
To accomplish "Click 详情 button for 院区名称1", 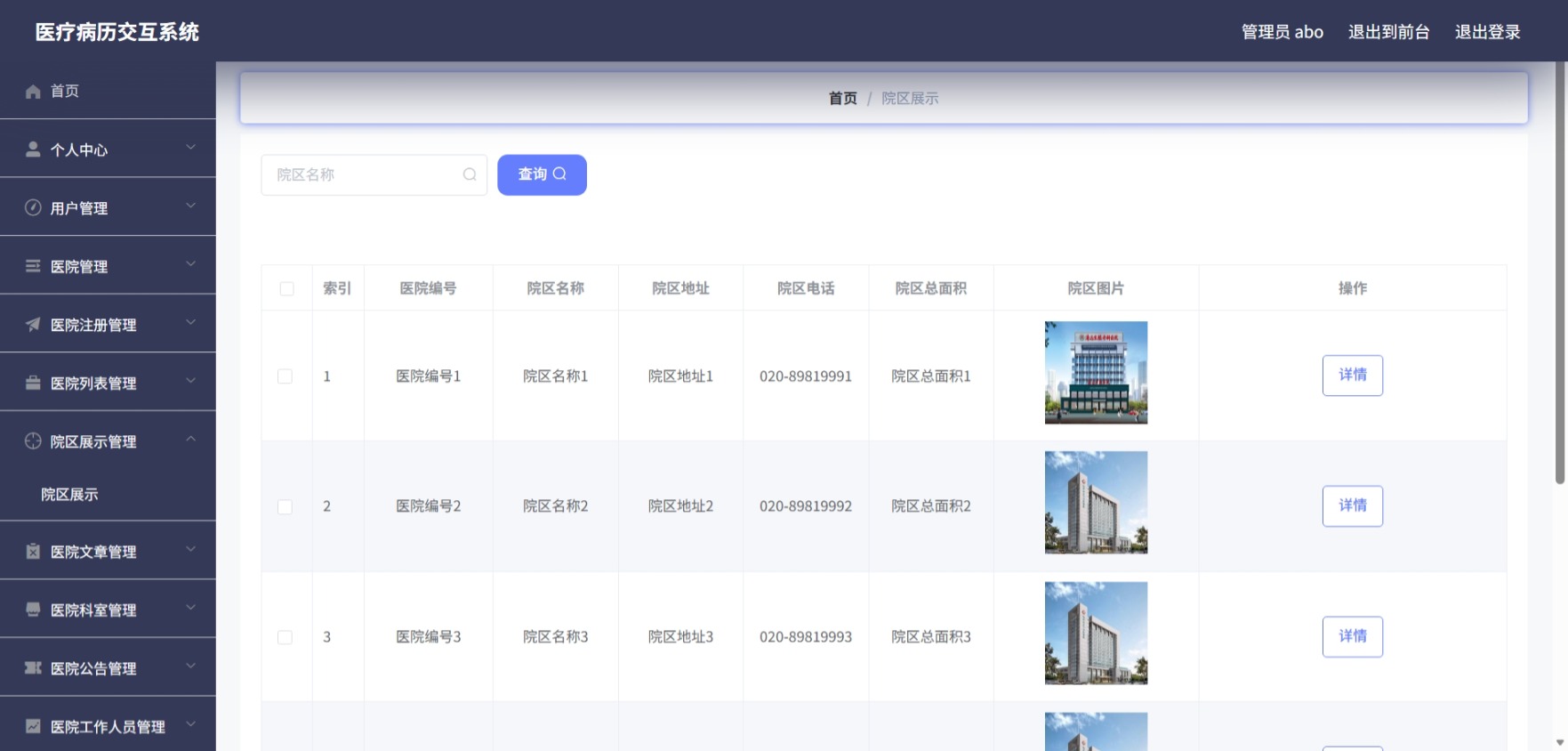I will [x=1352, y=375].
